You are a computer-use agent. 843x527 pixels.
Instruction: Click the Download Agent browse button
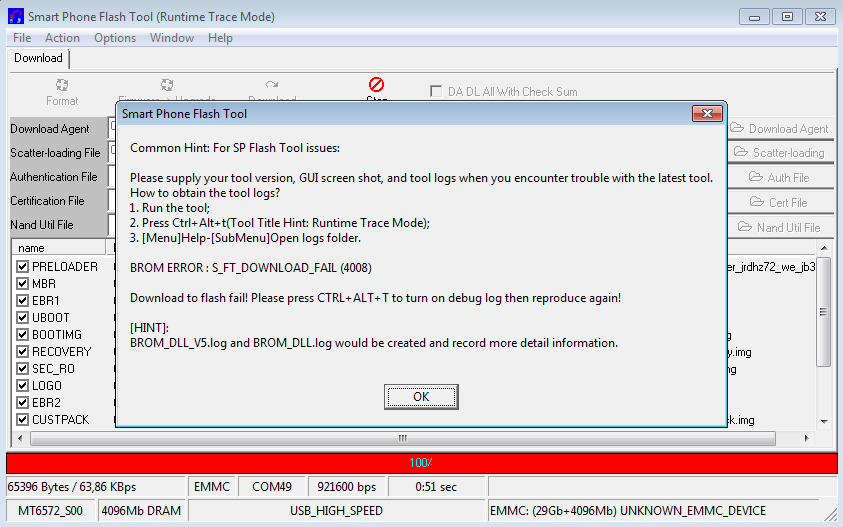(x=780, y=129)
